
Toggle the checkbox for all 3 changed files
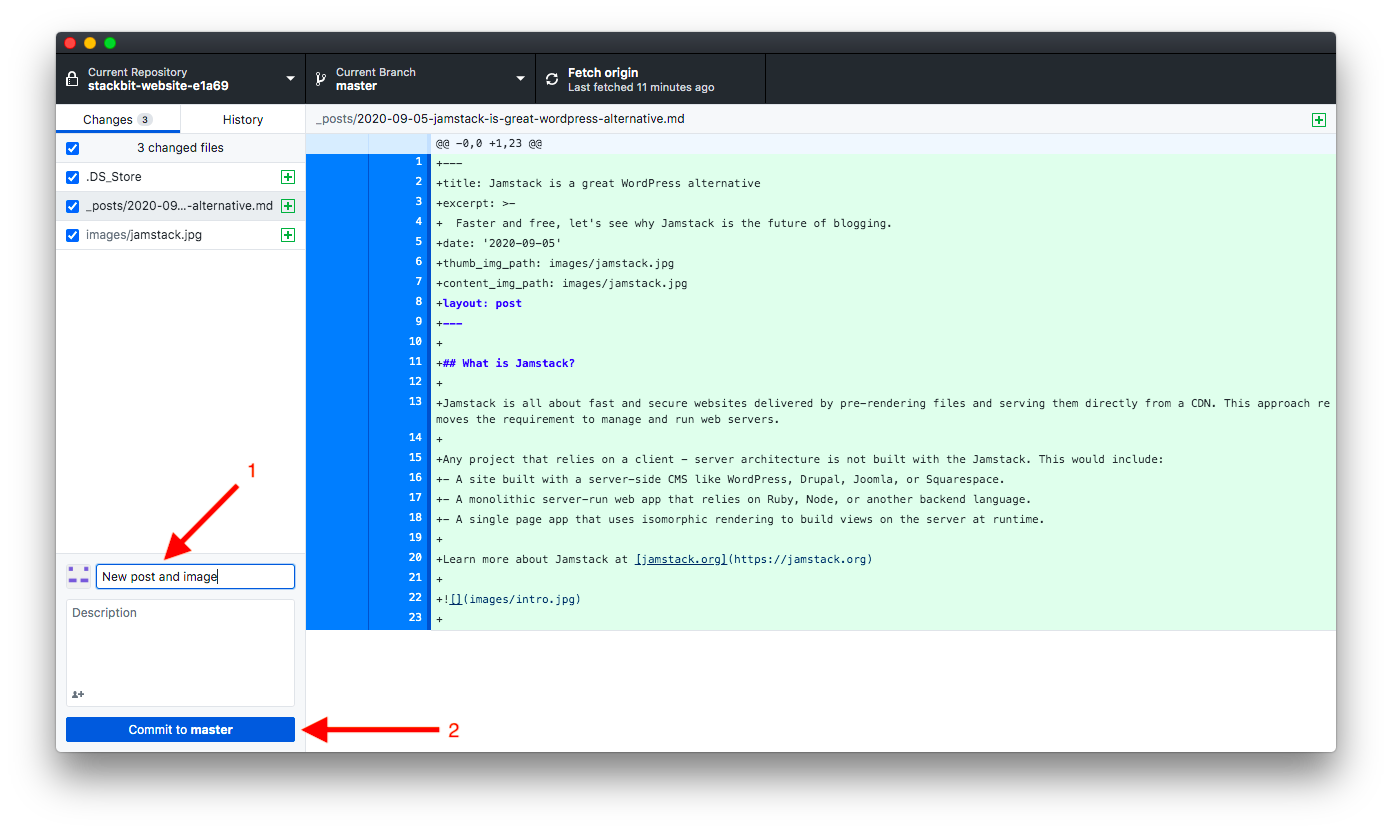tap(72, 148)
